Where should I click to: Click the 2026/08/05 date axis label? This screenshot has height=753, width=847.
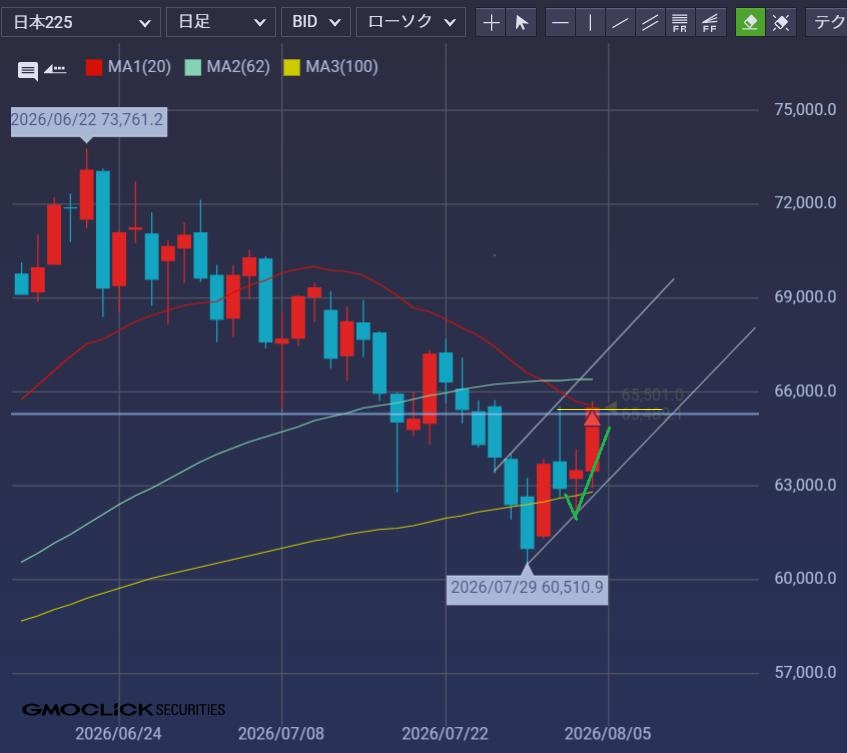(608, 734)
